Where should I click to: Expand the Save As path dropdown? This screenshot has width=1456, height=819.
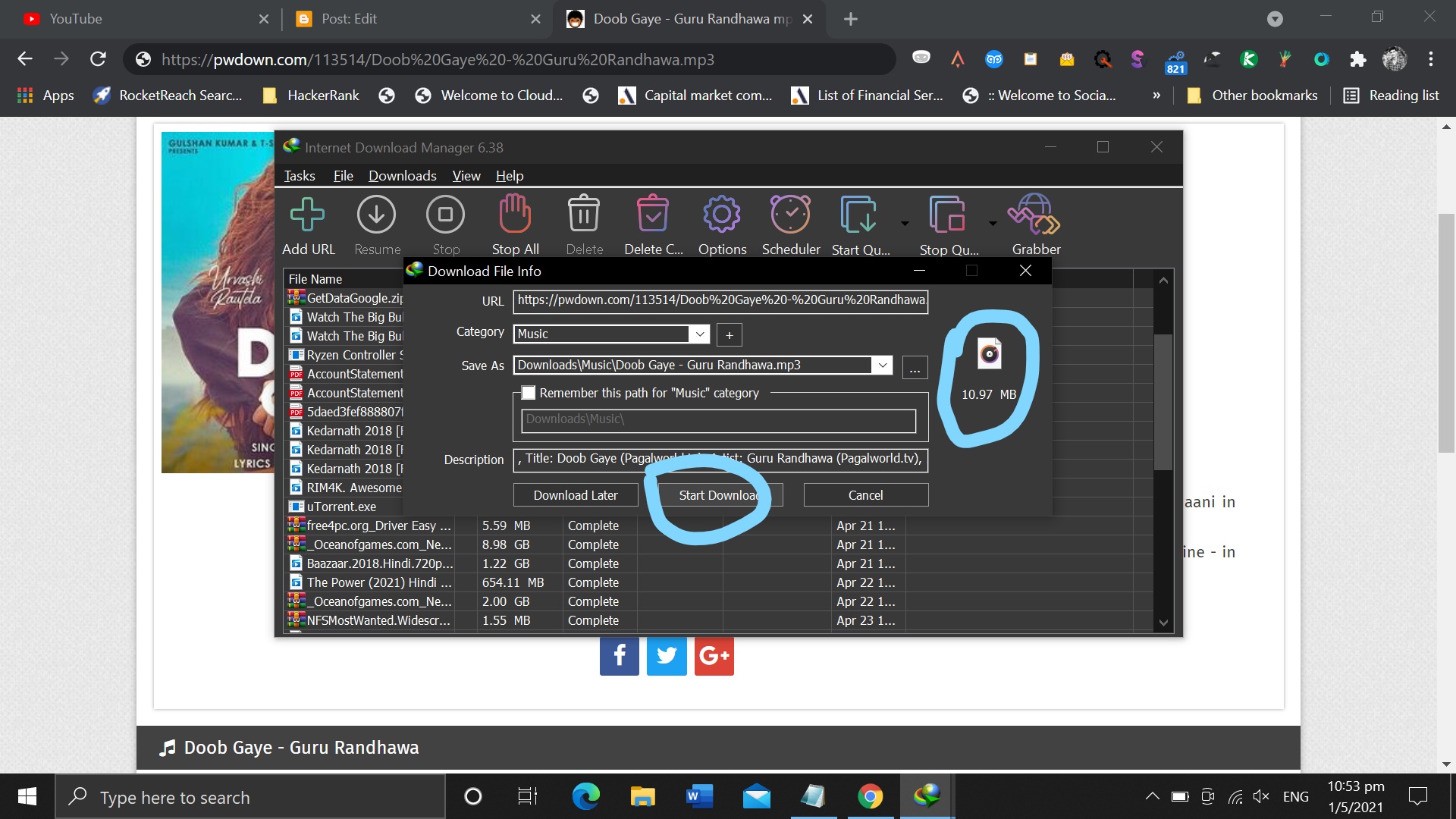point(882,366)
